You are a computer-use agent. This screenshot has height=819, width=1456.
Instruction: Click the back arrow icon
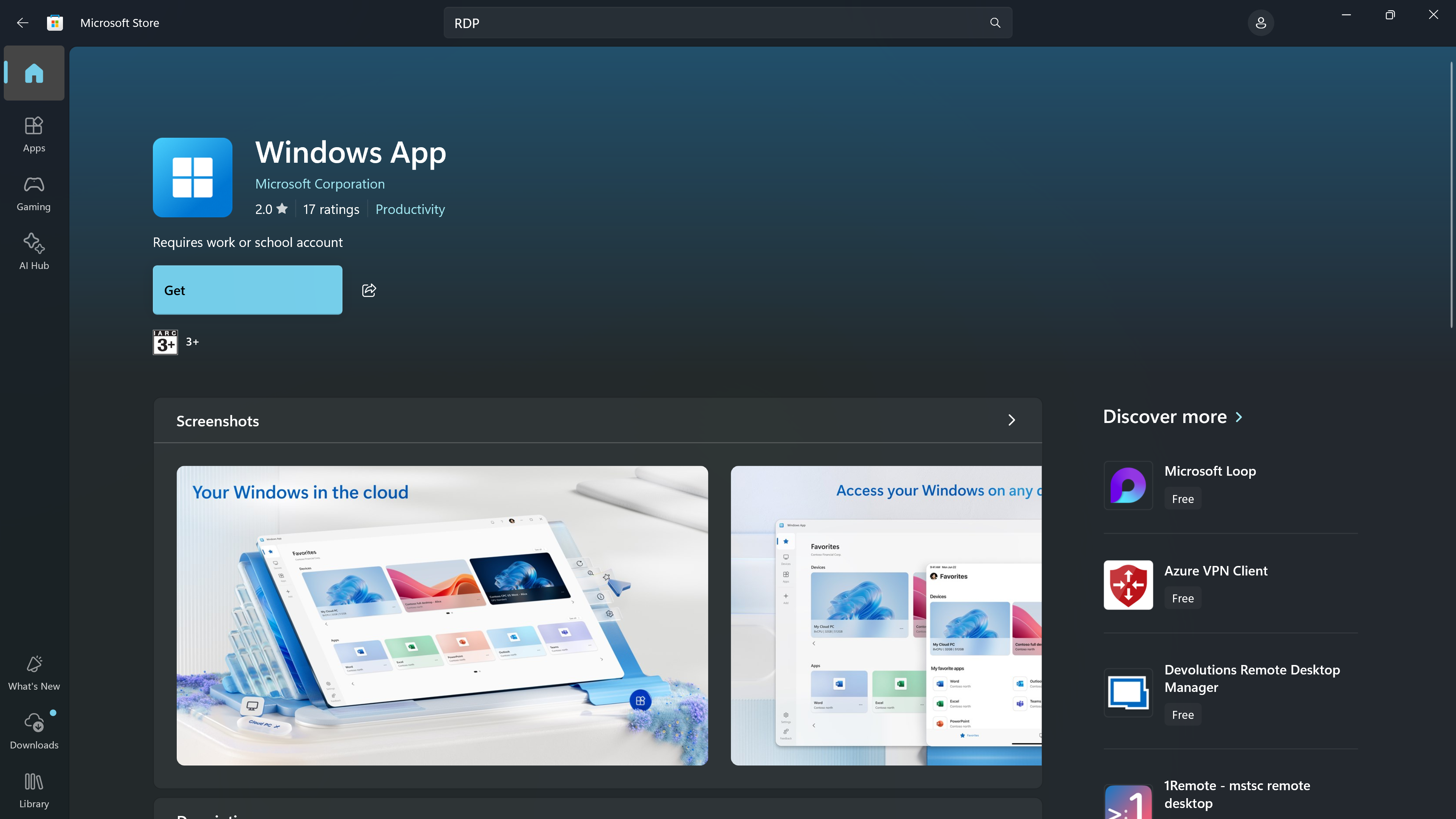23,23
